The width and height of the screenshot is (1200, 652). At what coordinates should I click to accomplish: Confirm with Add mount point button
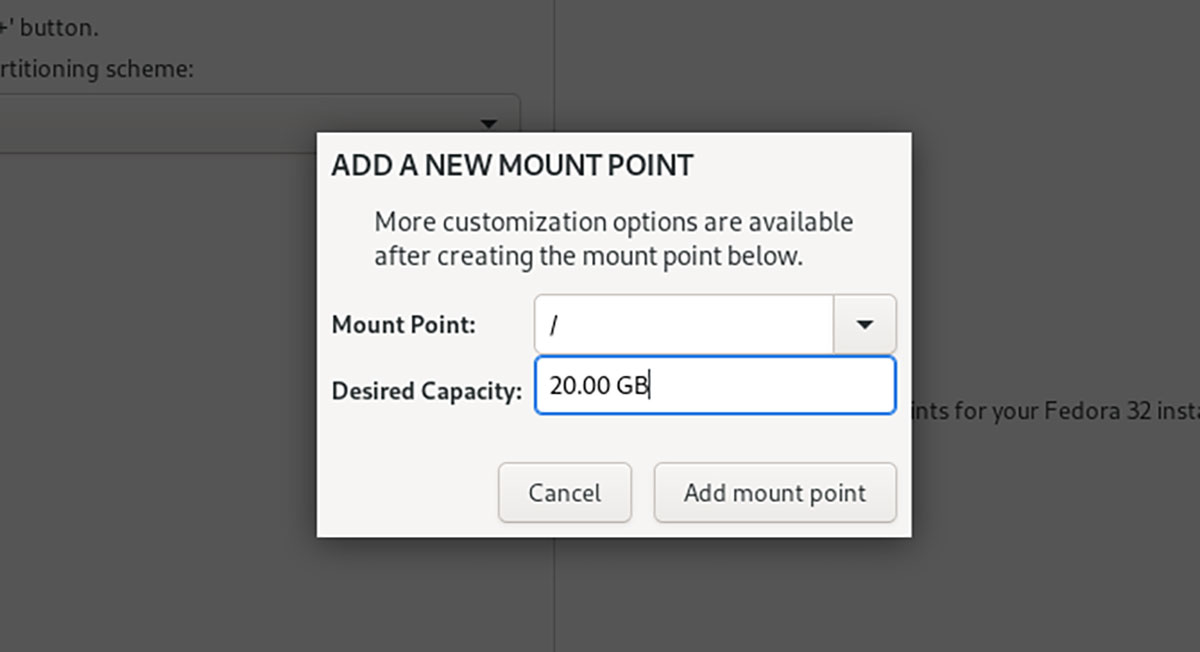775,493
